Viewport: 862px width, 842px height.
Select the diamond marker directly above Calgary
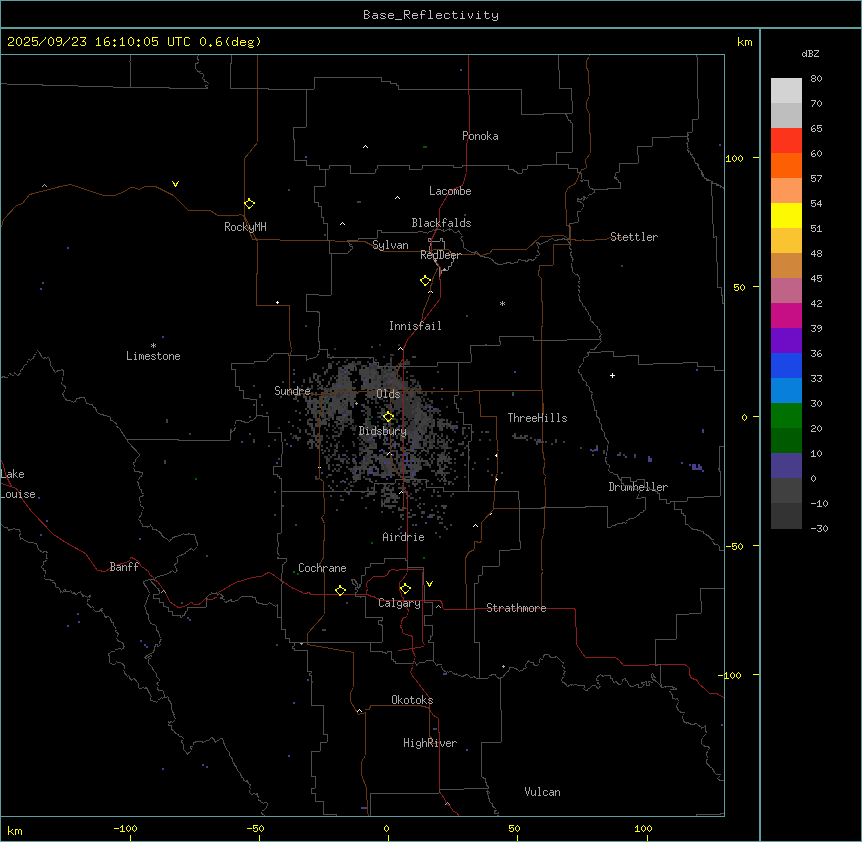pyautogui.click(x=405, y=589)
